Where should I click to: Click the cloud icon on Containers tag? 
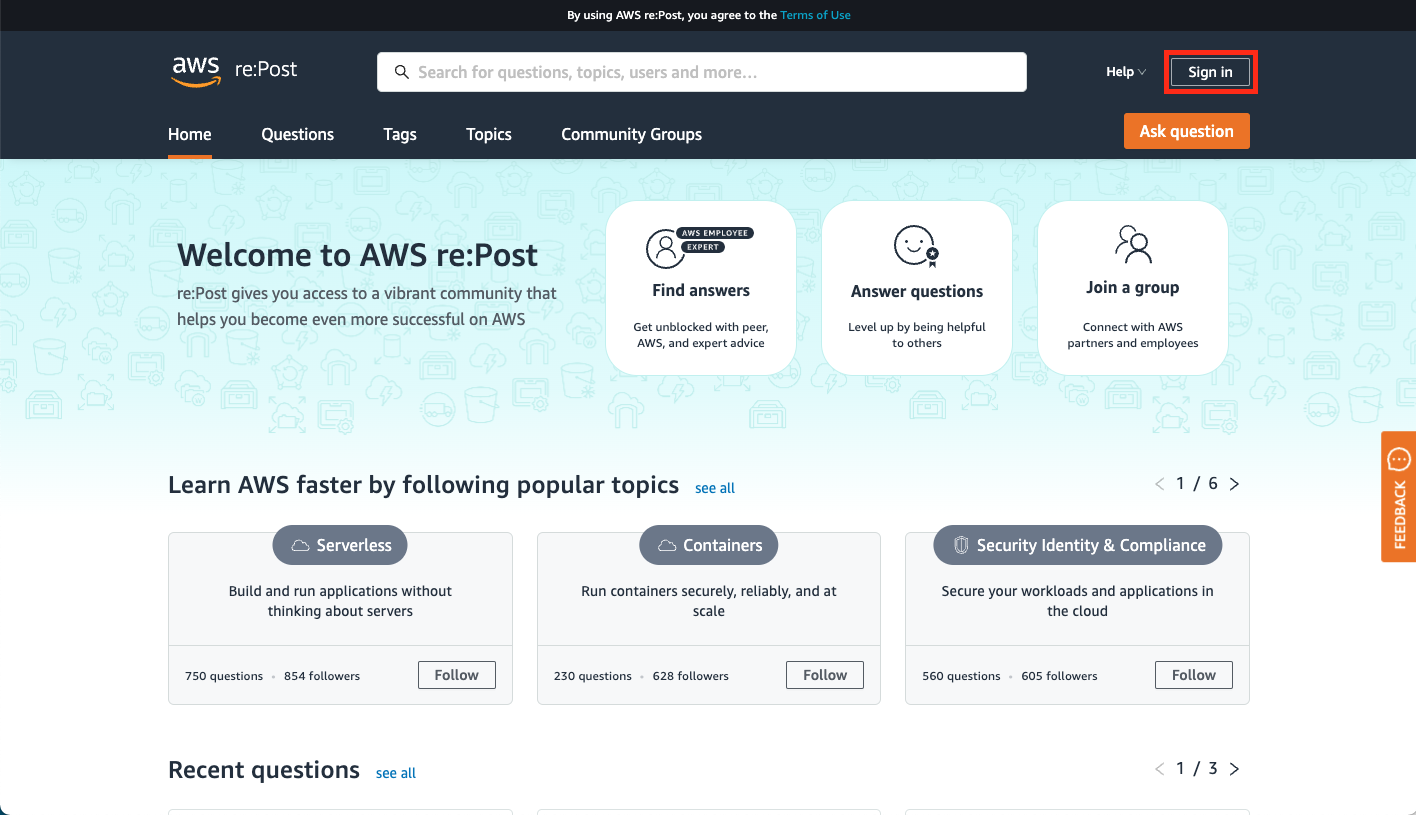point(667,546)
